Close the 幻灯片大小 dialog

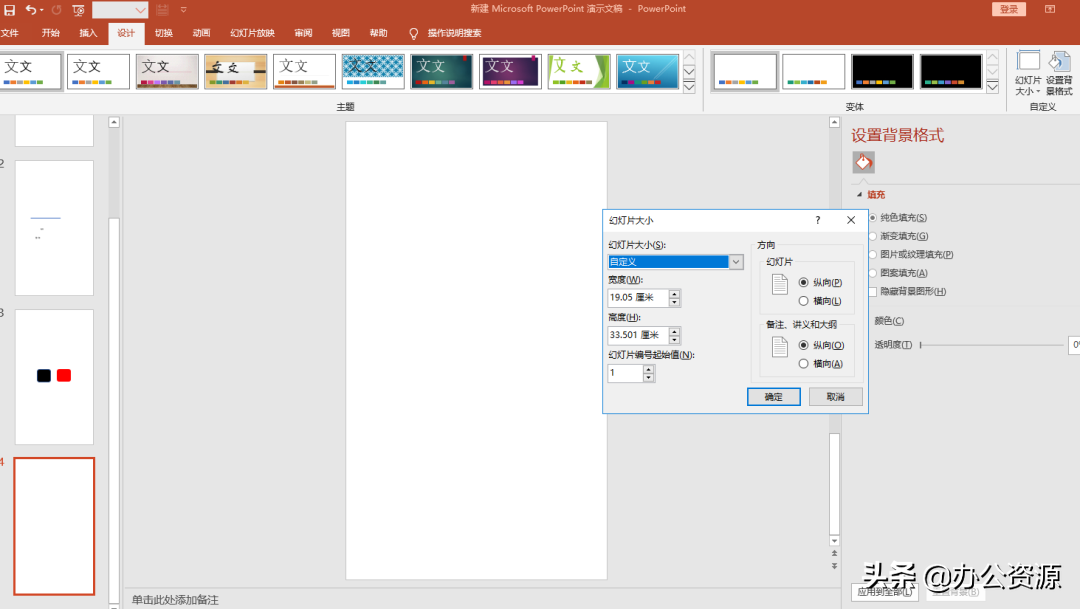pos(851,220)
